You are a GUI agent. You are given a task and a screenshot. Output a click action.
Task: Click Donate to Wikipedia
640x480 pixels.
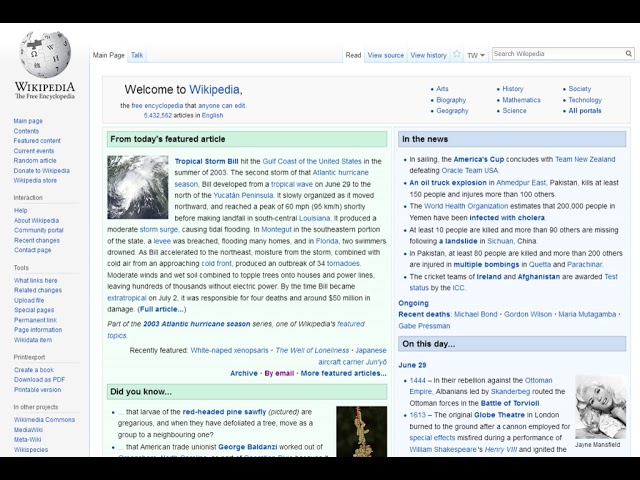(42, 171)
